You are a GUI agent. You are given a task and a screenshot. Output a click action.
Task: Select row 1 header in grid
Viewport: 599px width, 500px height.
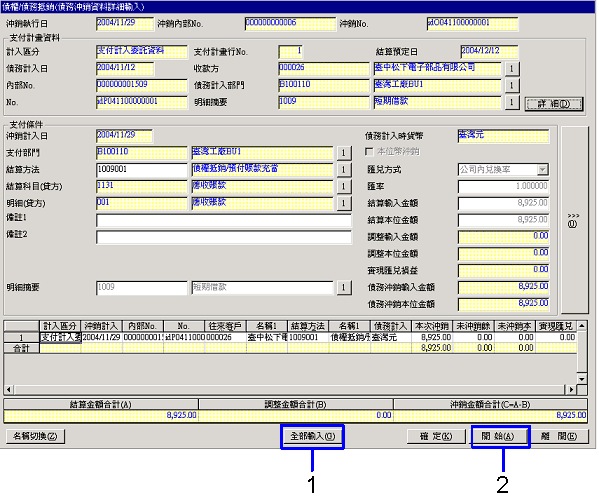coord(21,338)
